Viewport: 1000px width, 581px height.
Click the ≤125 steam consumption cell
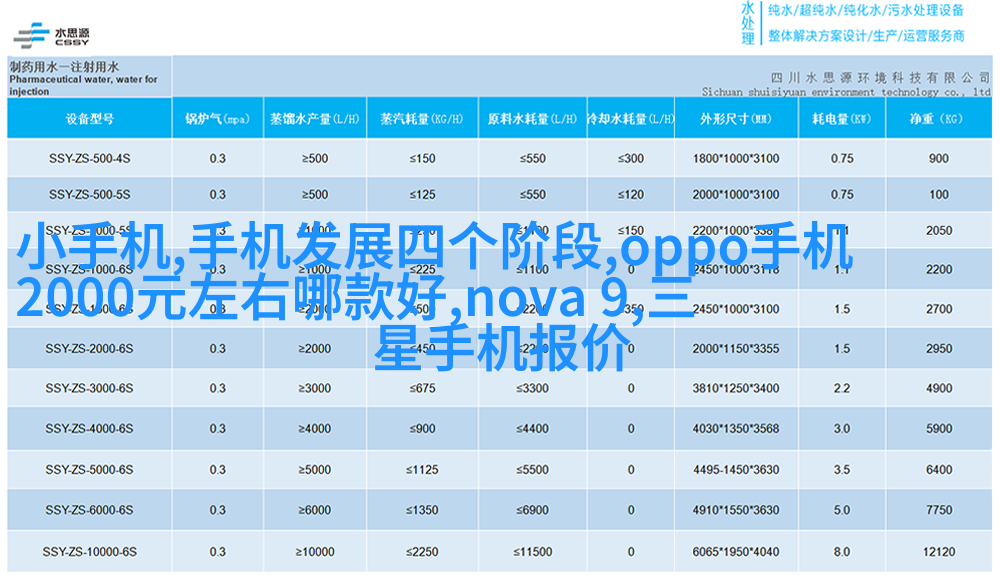[x=422, y=195]
